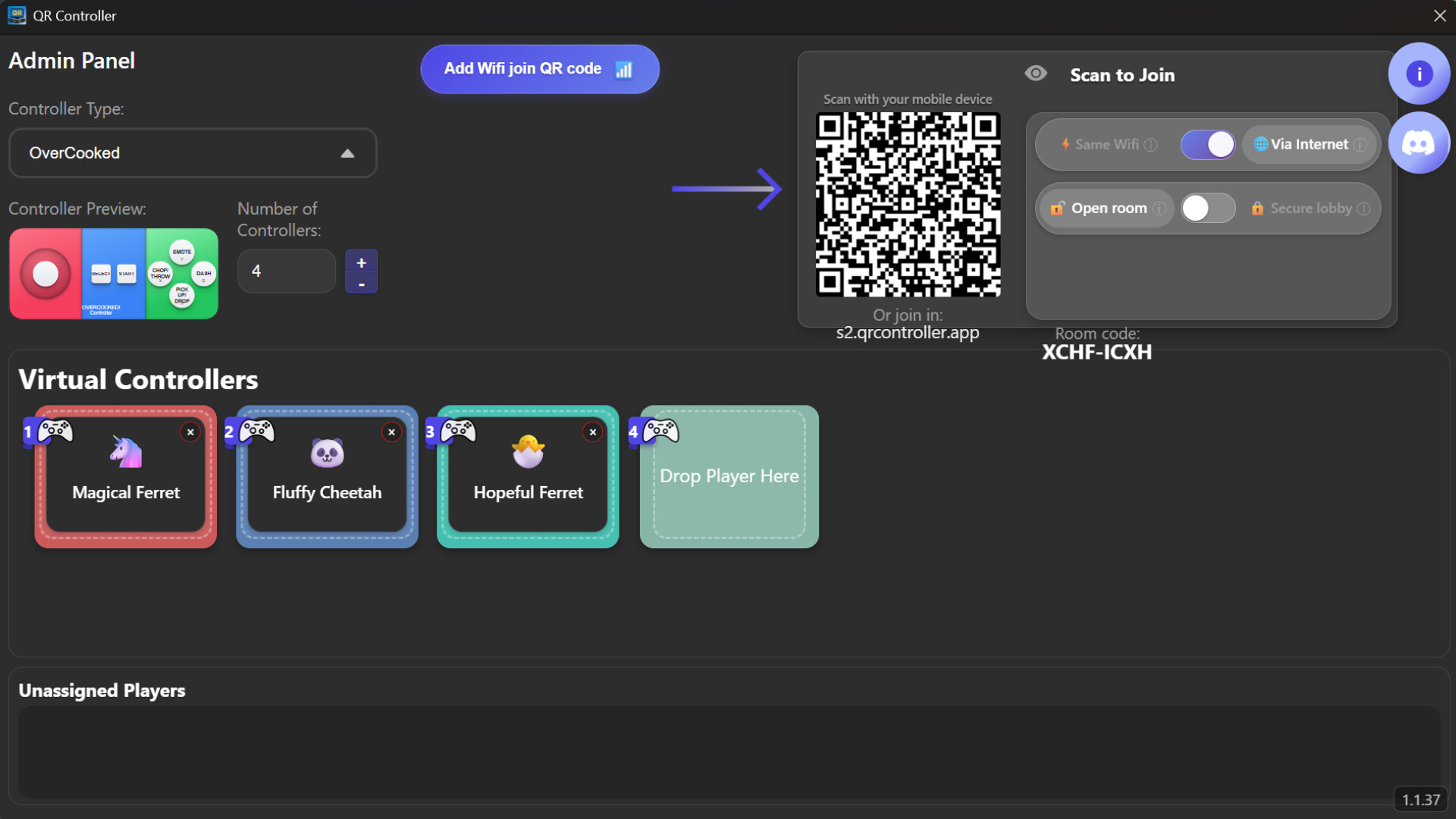Image resolution: width=1456 pixels, height=819 pixels.
Task: Click the info icon next to Same Wifi
Action: click(1150, 144)
